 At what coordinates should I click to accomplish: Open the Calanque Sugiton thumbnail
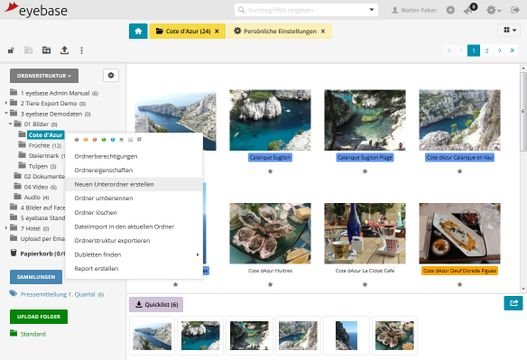[270, 120]
